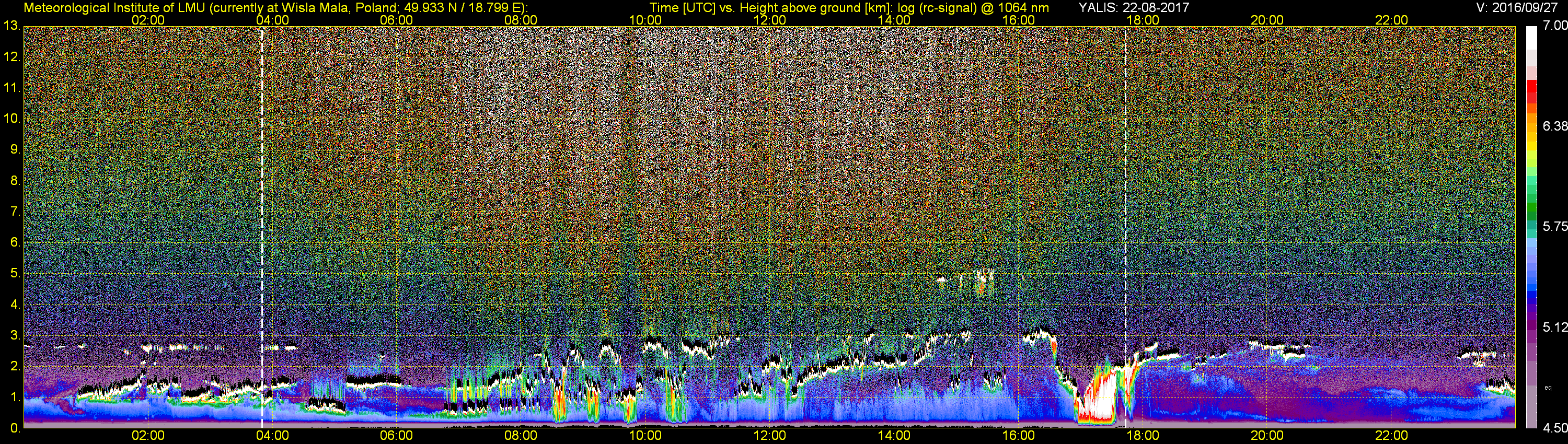Click the 20:00 label on the top time axis
Screen dimensions: 1568x444
tap(1267, 19)
